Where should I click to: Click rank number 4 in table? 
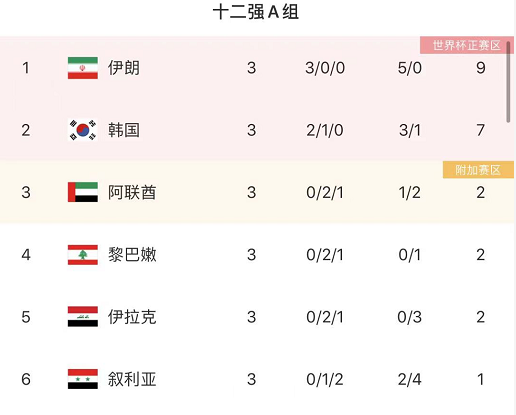pos(26,255)
